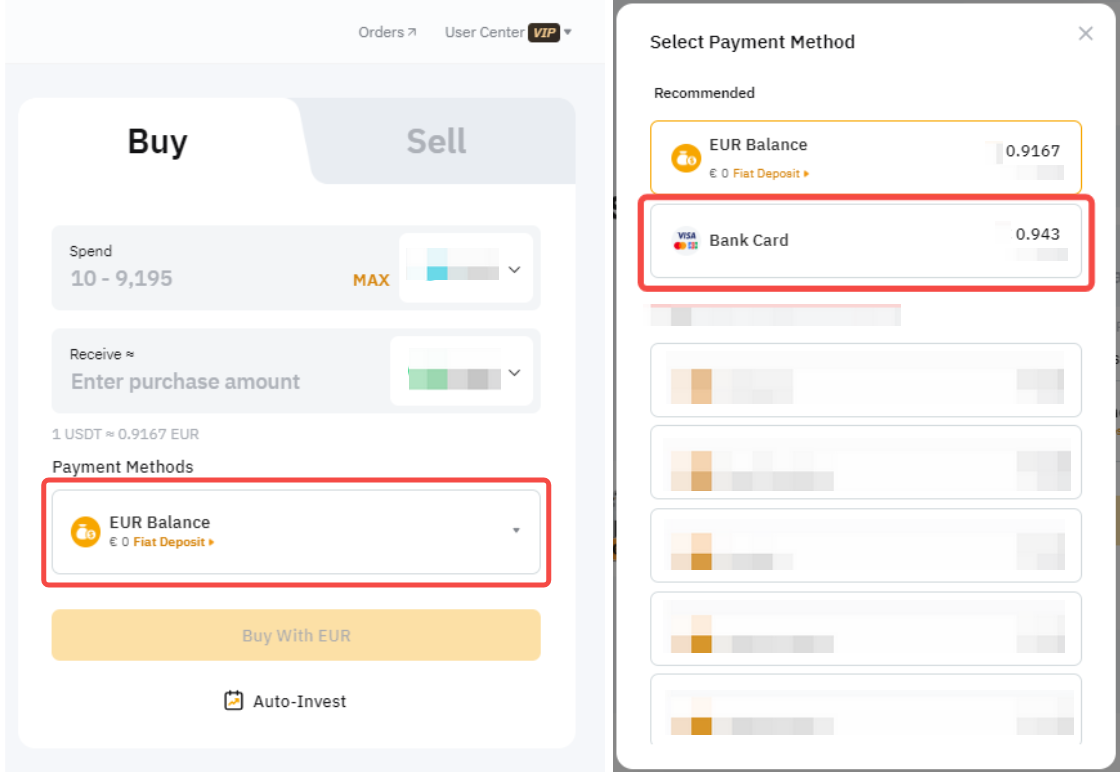Select Bank Card as the payment method
The image size is (1120, 772).
[x=865, y=241]
